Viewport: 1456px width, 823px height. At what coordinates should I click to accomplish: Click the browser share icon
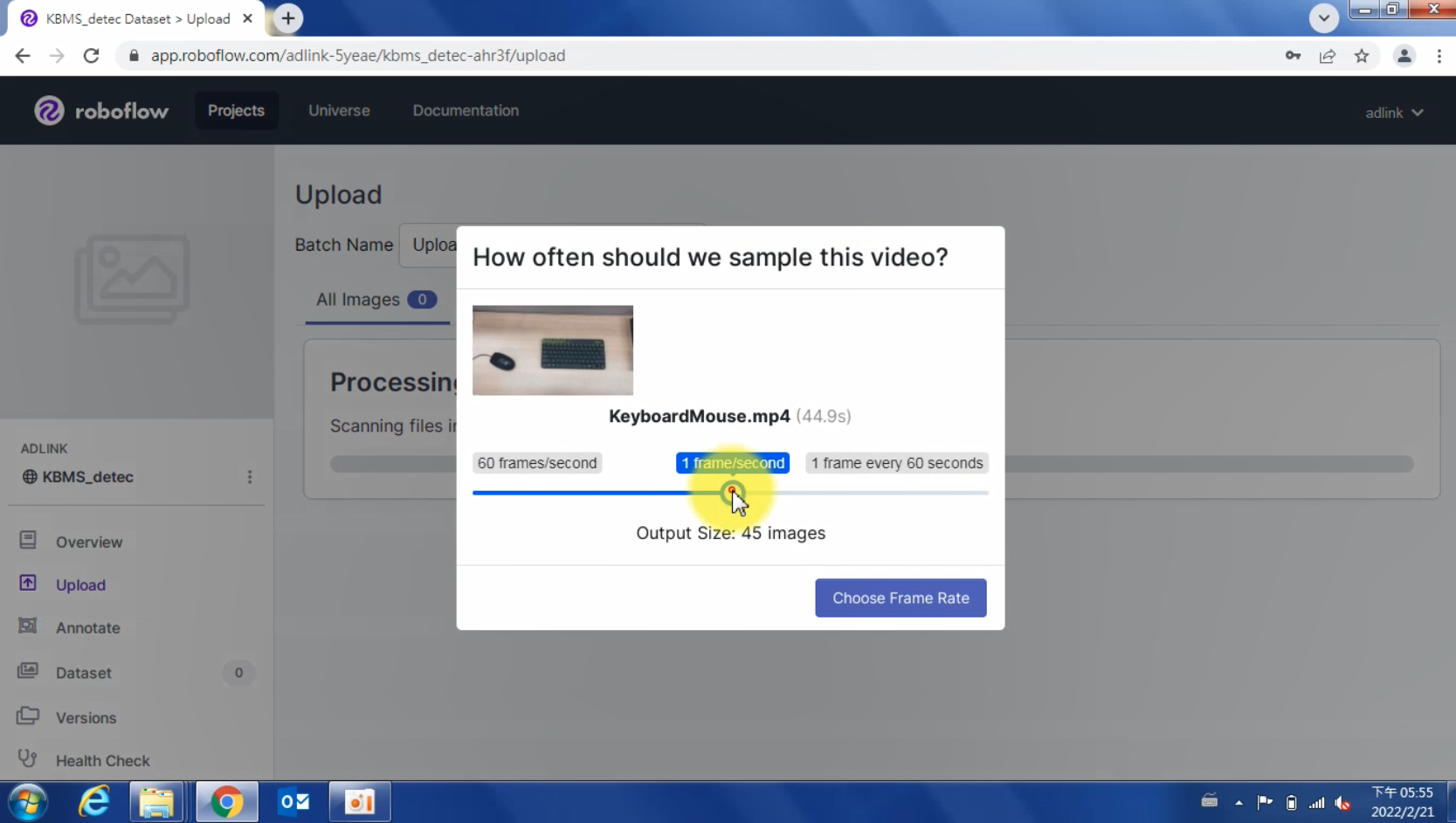(x=1327, y=56)
